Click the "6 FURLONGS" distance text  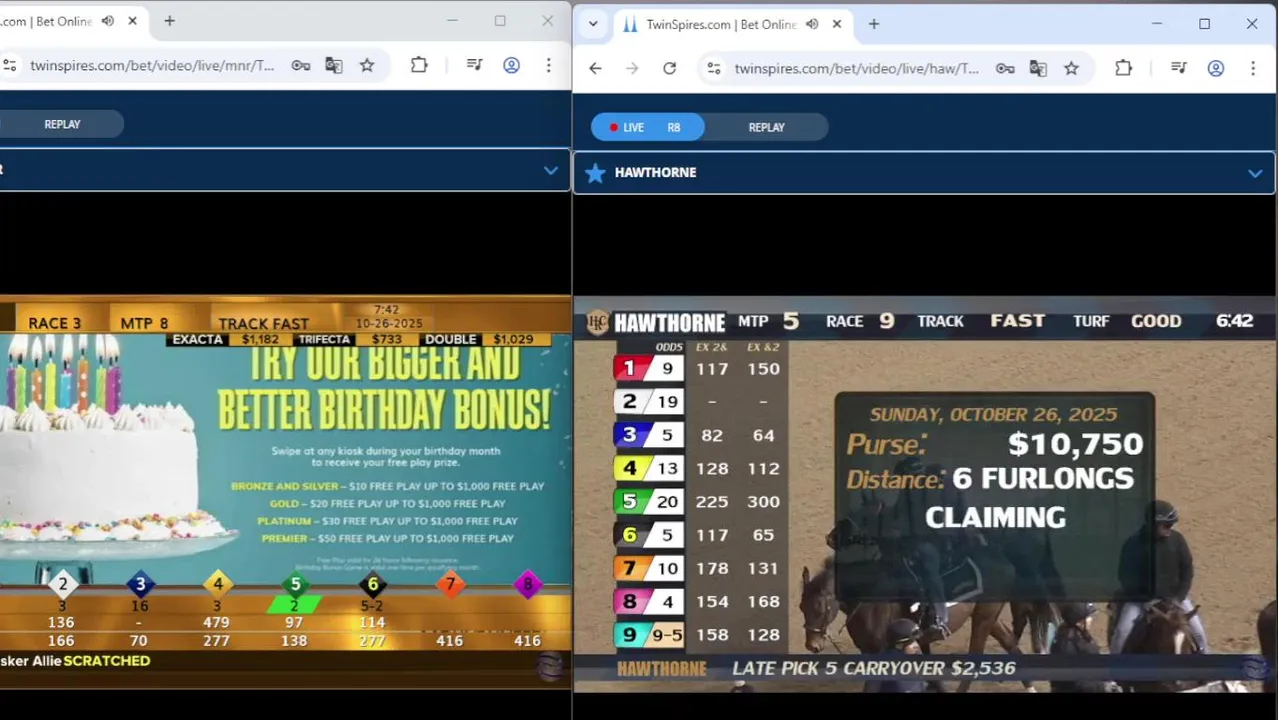click(x=1043, y=479)
